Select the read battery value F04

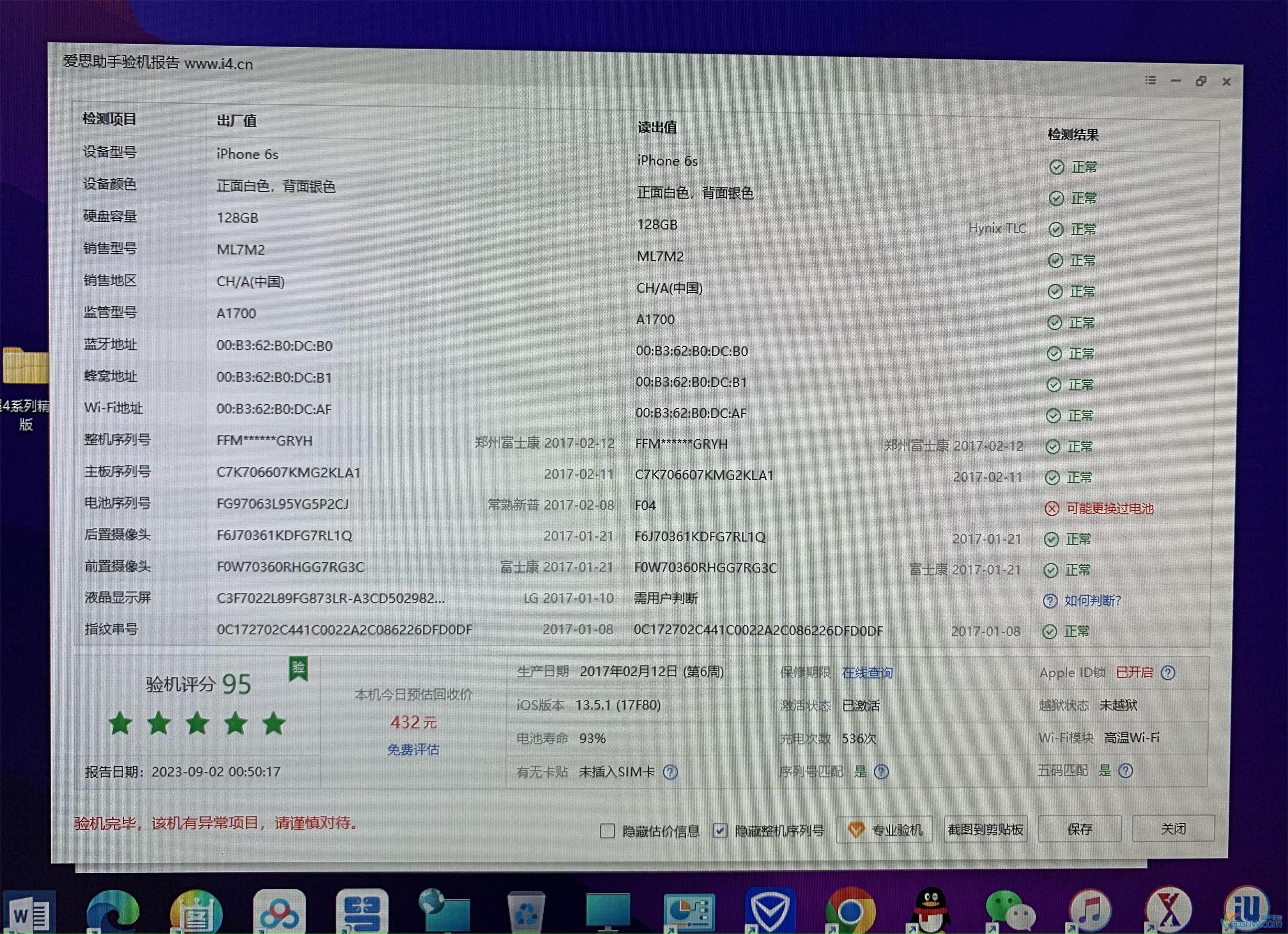coord(645,505)
